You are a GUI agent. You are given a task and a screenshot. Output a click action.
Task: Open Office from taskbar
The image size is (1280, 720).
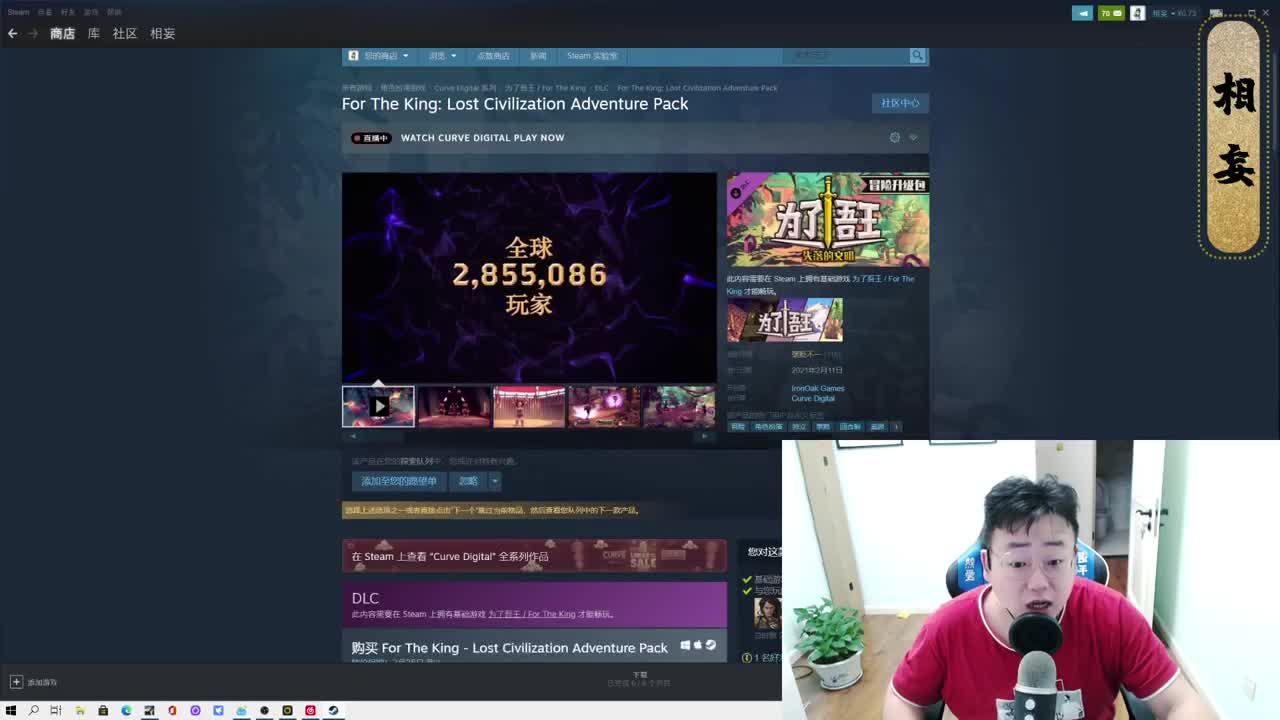(x=172, y=711)
